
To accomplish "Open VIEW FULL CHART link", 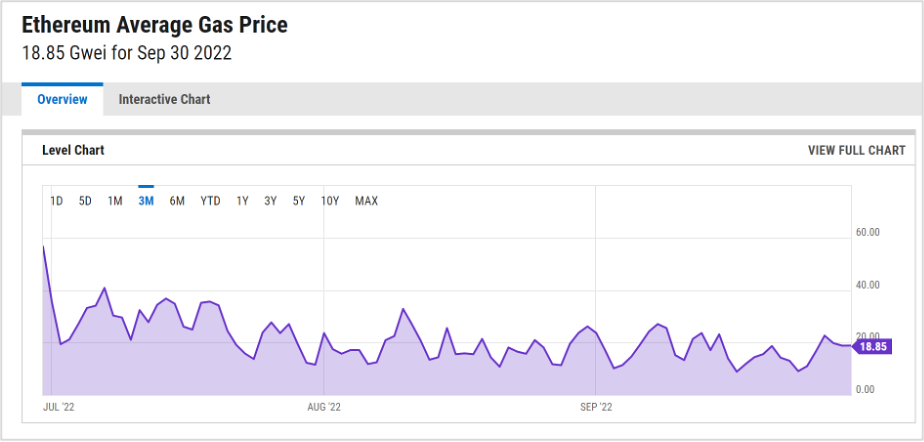I will [x=857, y=151].
